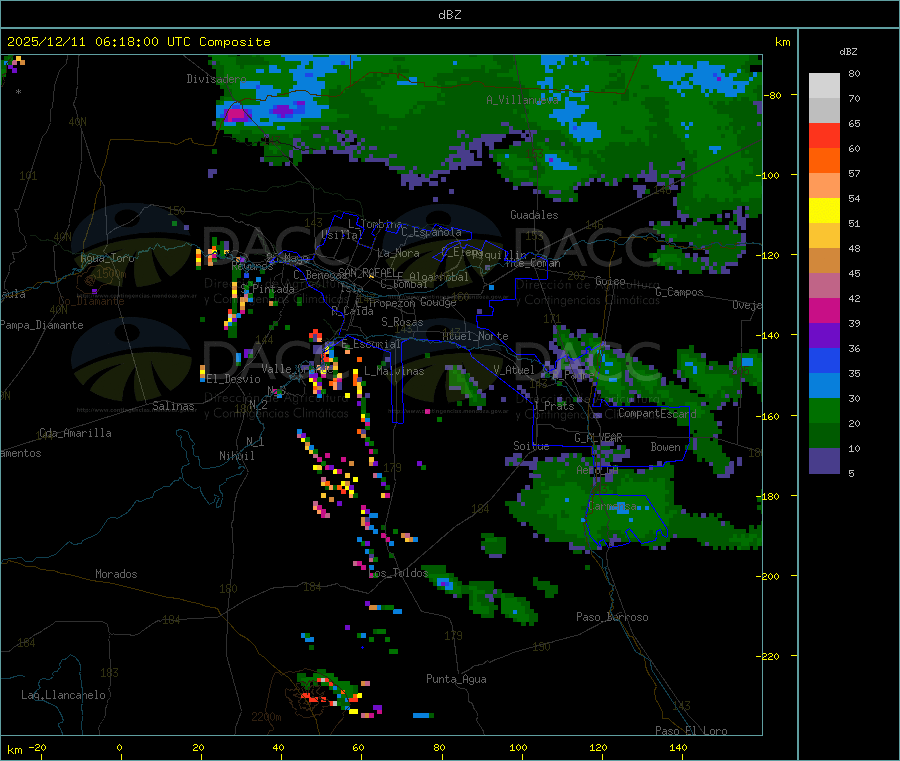The height and width of the screenshot is (761, 900).
Task: Click the Goico map label
Action: [610, 281]
